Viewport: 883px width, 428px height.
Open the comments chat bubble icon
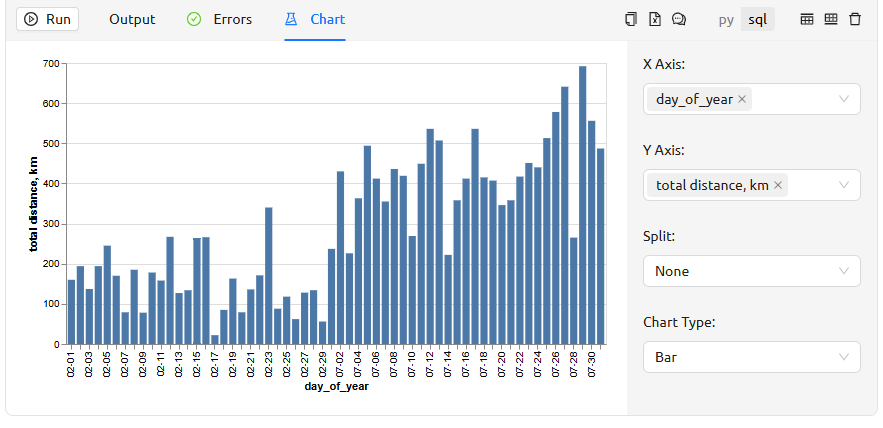click(x=679, y=19)
